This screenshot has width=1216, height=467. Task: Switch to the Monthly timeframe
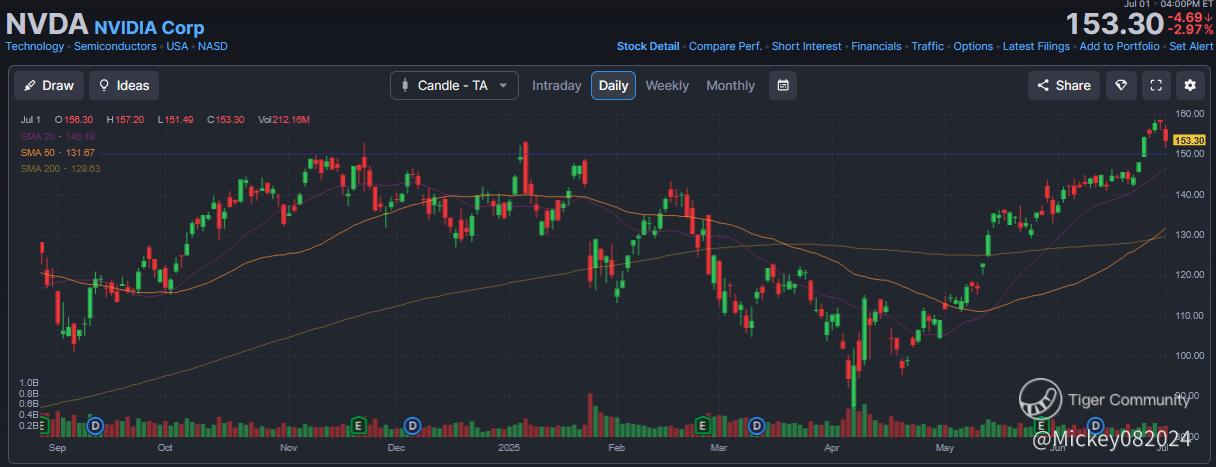click(730, 85)
